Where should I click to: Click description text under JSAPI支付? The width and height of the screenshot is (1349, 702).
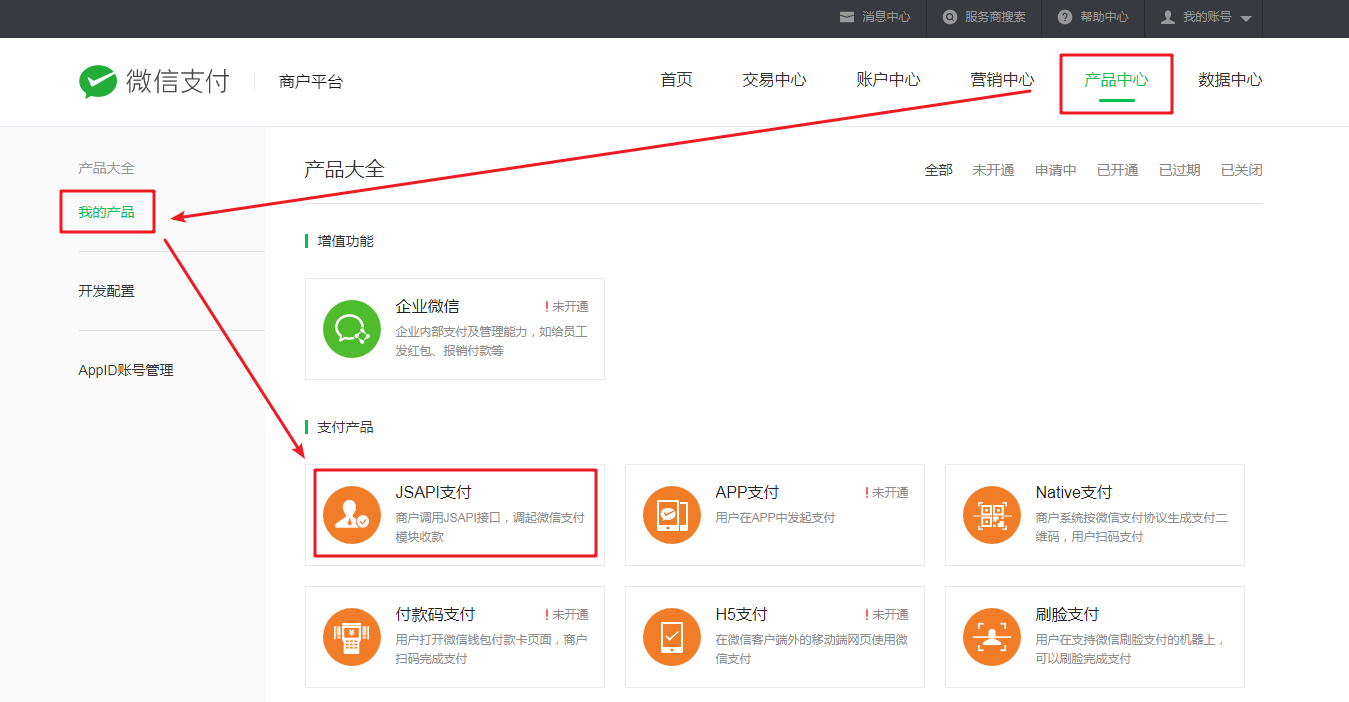coord(490,527)
